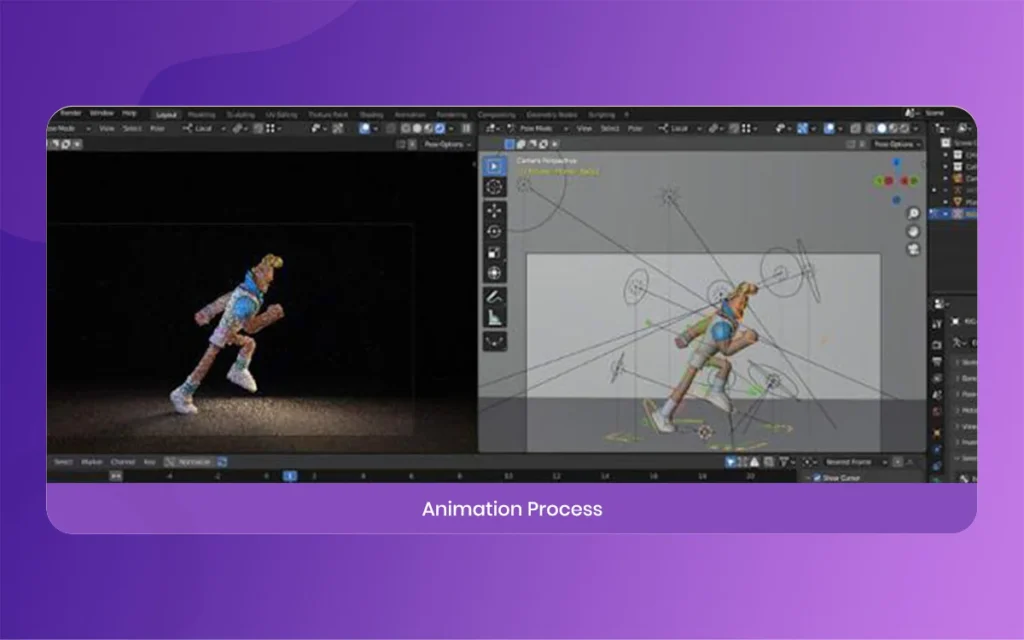Switch to UV Editing workspace tab
The height and width of the screenshot is (640, 1024).
tap(281, 114)
